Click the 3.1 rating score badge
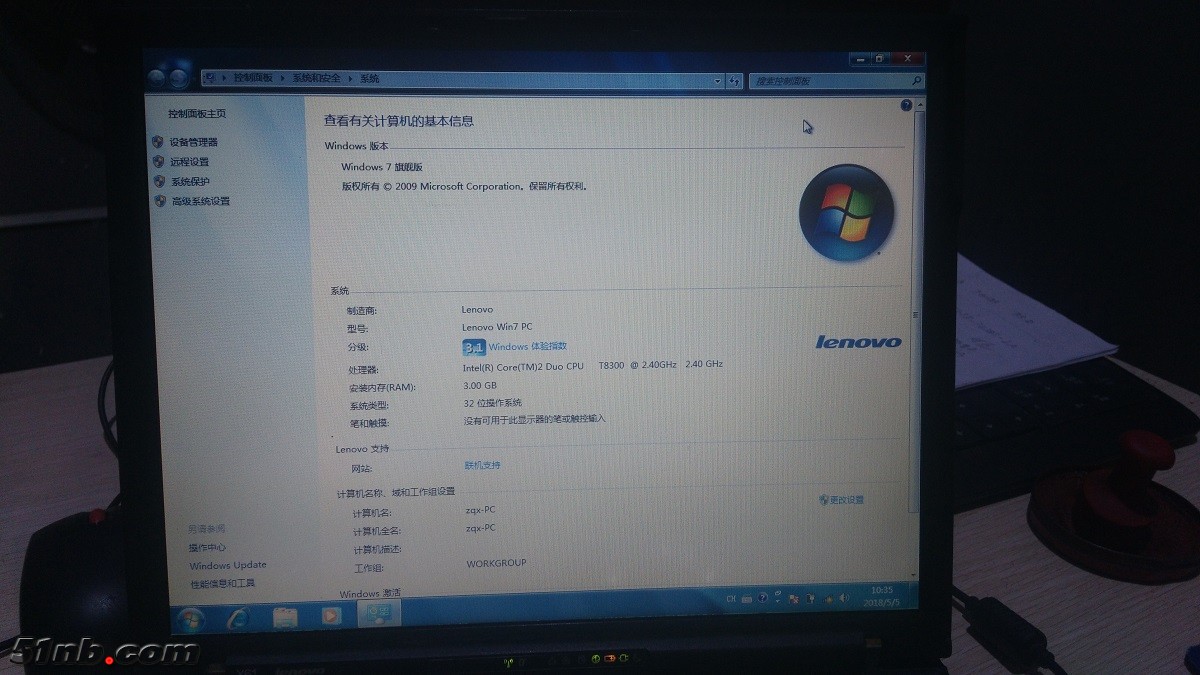1200x675 pixels. pyautogui.click(x=473, y=347)
